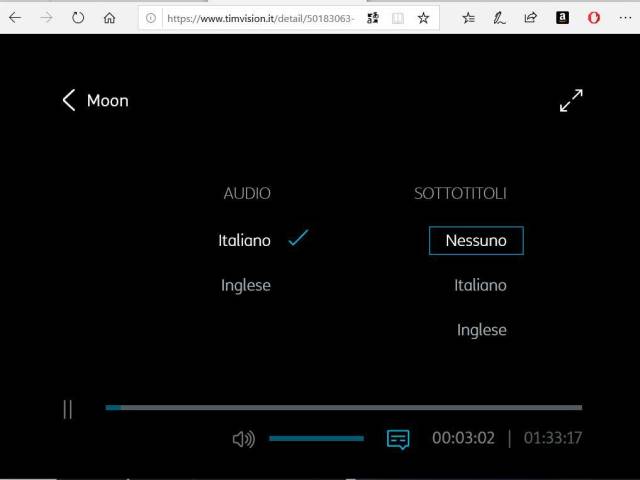Enable Italiano subtitles
The image size is (640, 480).
coord(480,285)
